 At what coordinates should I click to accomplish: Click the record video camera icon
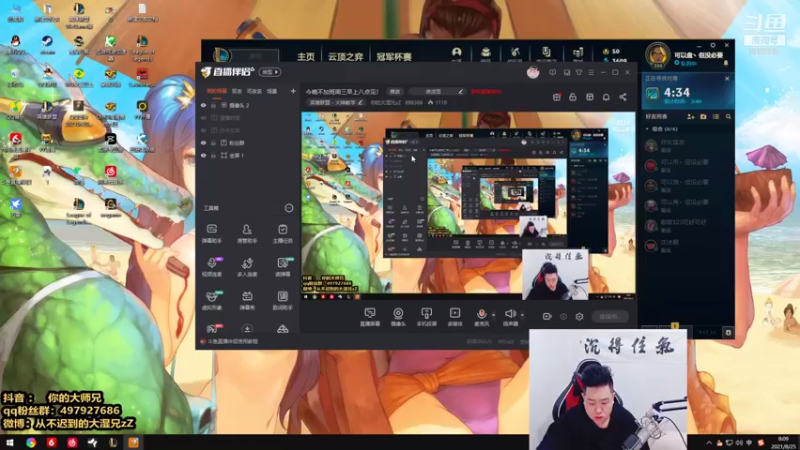(547, 317)
